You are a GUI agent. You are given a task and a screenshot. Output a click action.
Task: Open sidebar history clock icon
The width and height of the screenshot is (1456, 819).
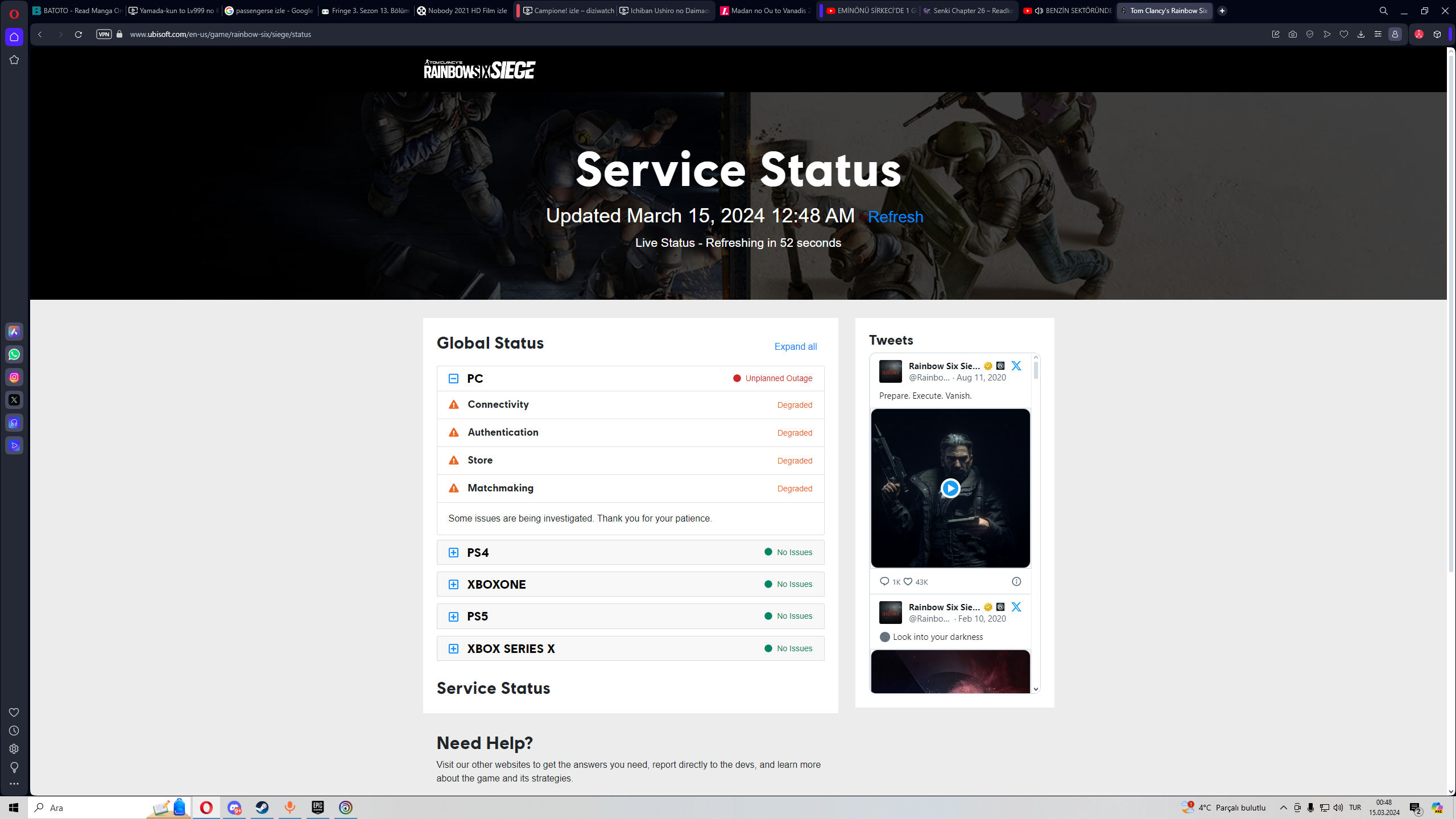point(14,730)
